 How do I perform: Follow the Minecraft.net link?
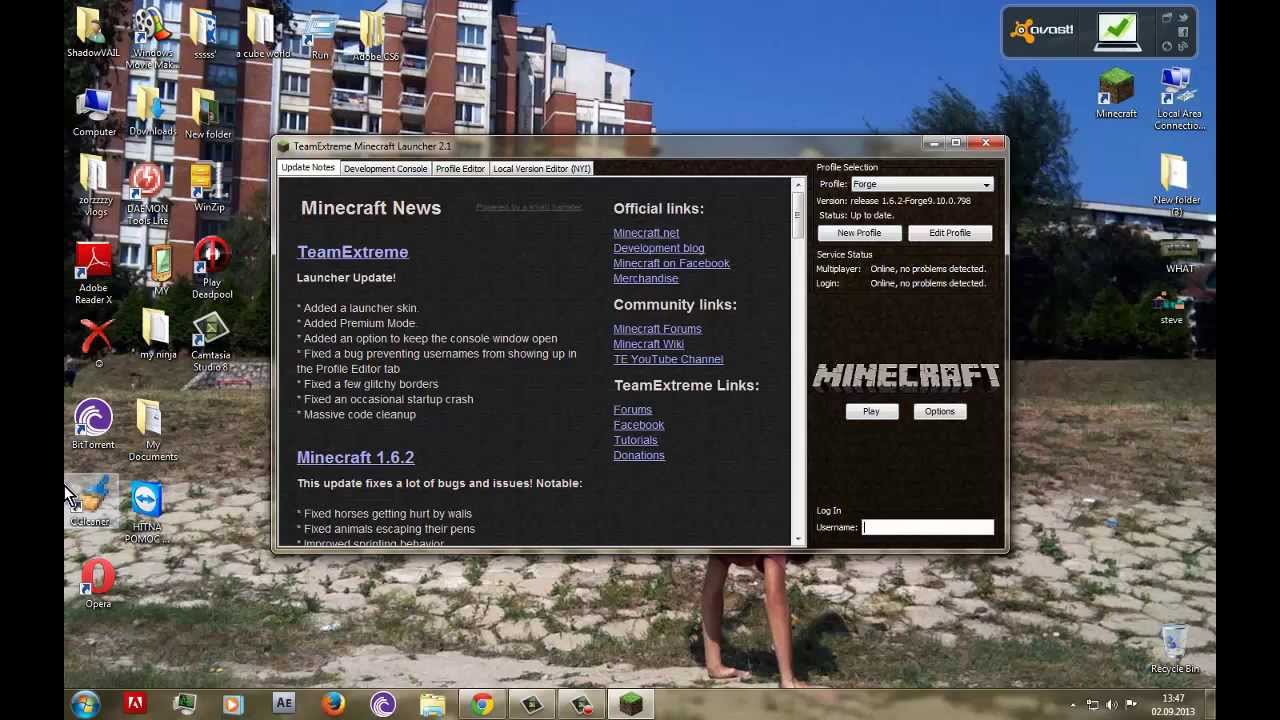[646, 233]
